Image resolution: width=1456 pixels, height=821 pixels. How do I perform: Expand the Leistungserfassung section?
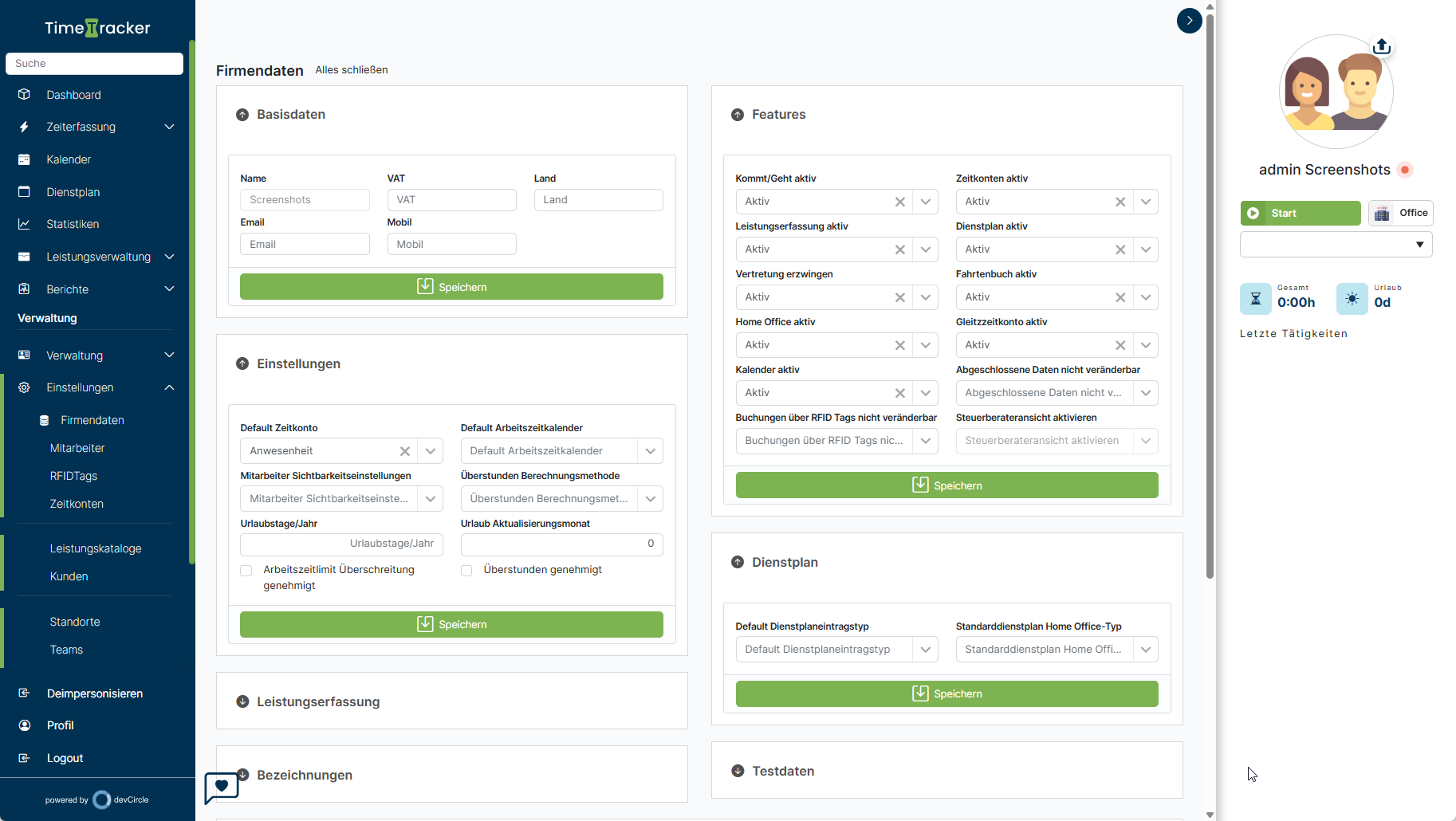tap(242, 701)
